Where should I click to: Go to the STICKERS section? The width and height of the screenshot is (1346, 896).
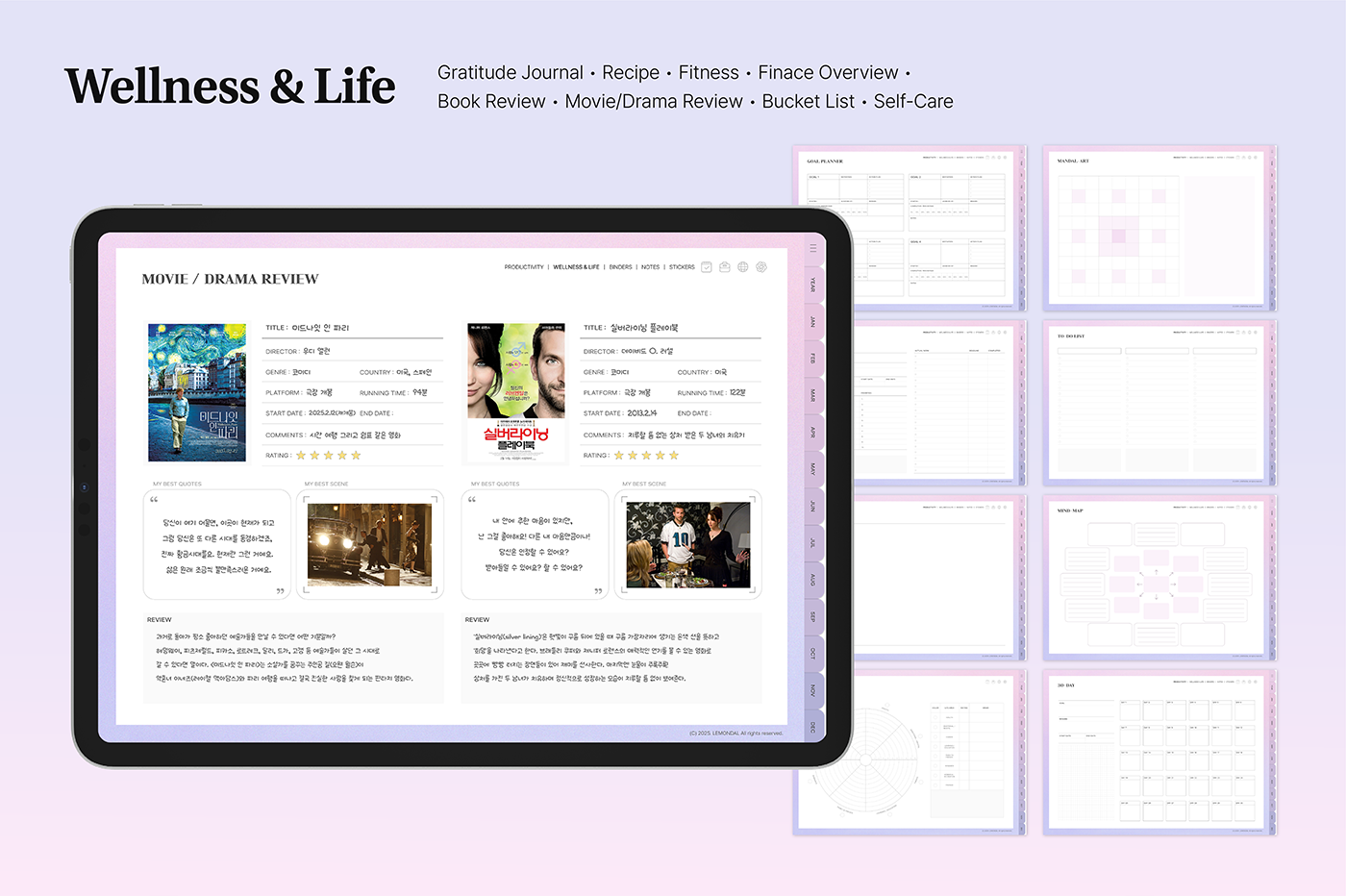click(682, 267)
